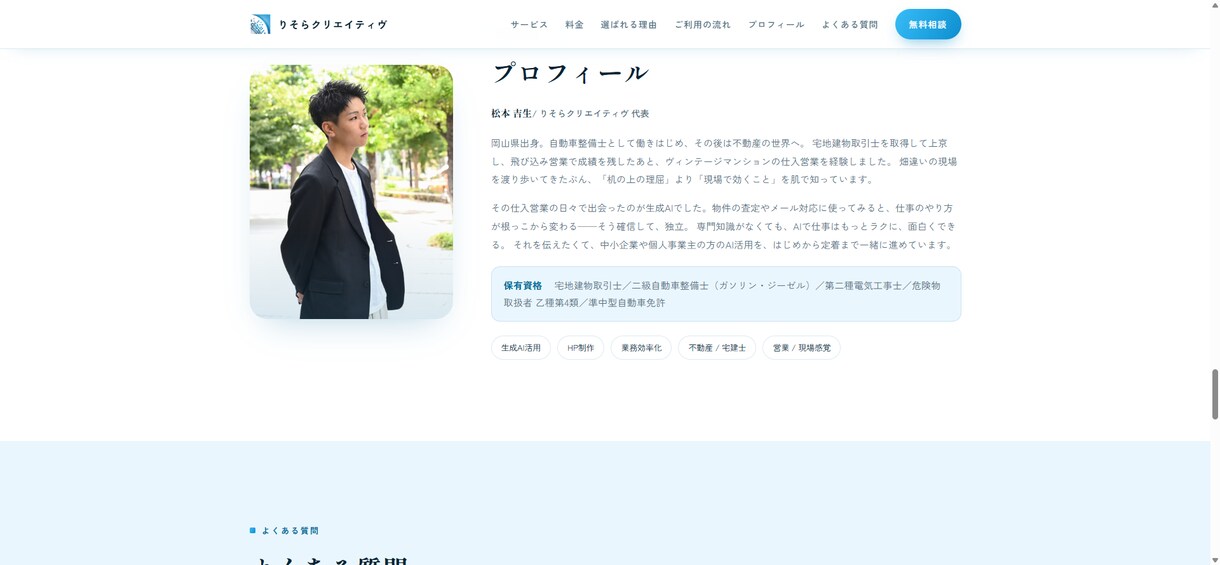
Task: Click the profile photo of 松本 吉生
Action: tap(351, 192)
